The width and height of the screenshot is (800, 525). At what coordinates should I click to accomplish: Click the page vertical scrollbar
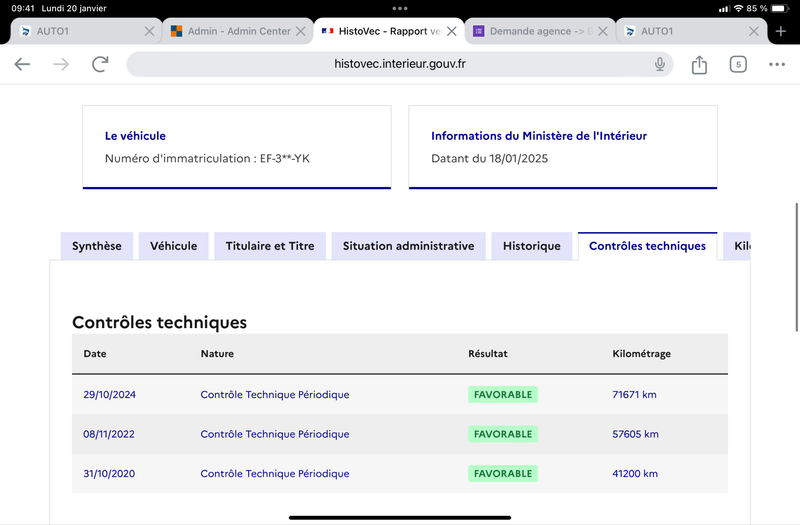[796, 267]
